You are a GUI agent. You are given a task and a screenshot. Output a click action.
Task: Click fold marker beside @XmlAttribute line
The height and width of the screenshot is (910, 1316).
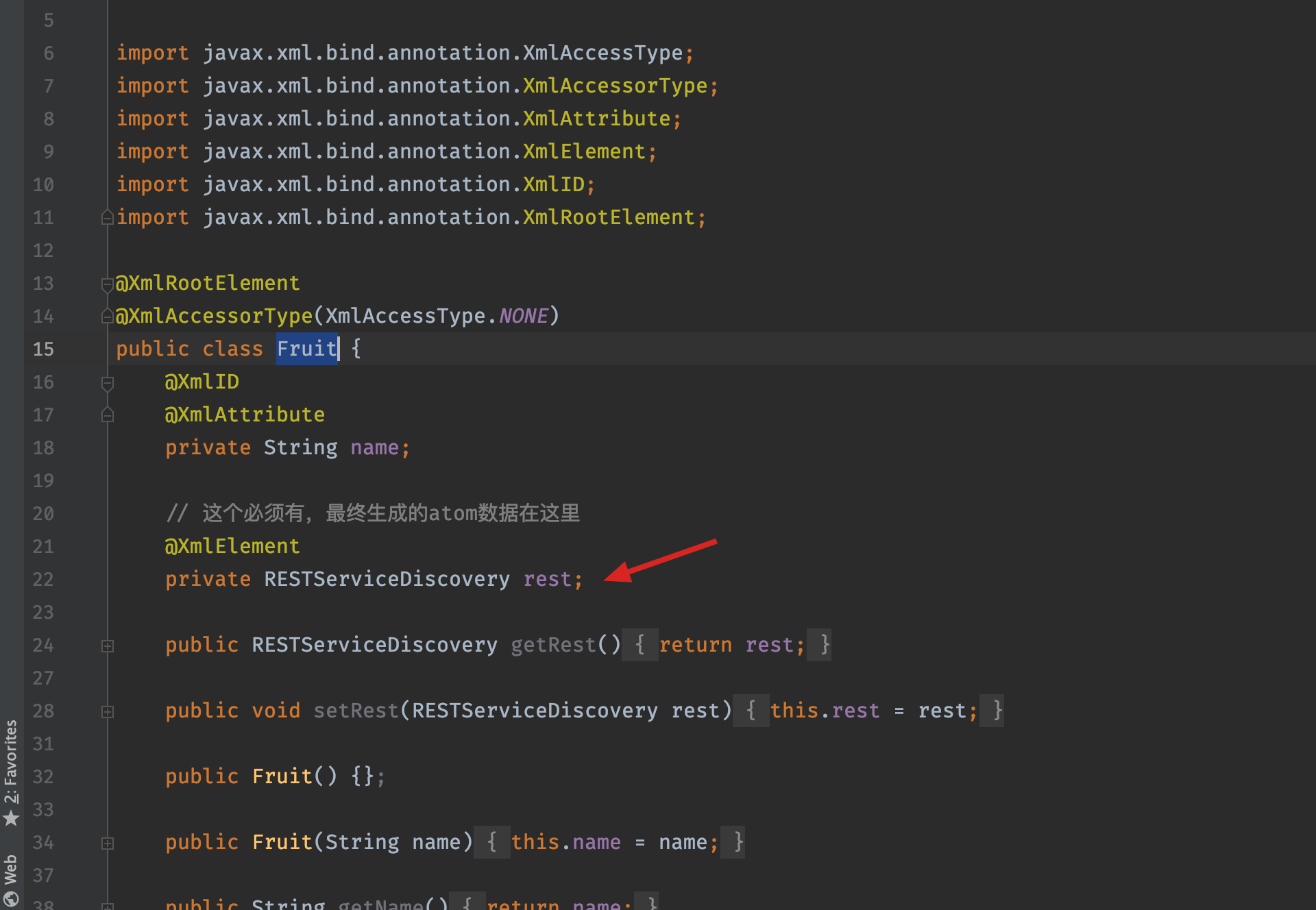pyautogui.click(x=108, y=415)
